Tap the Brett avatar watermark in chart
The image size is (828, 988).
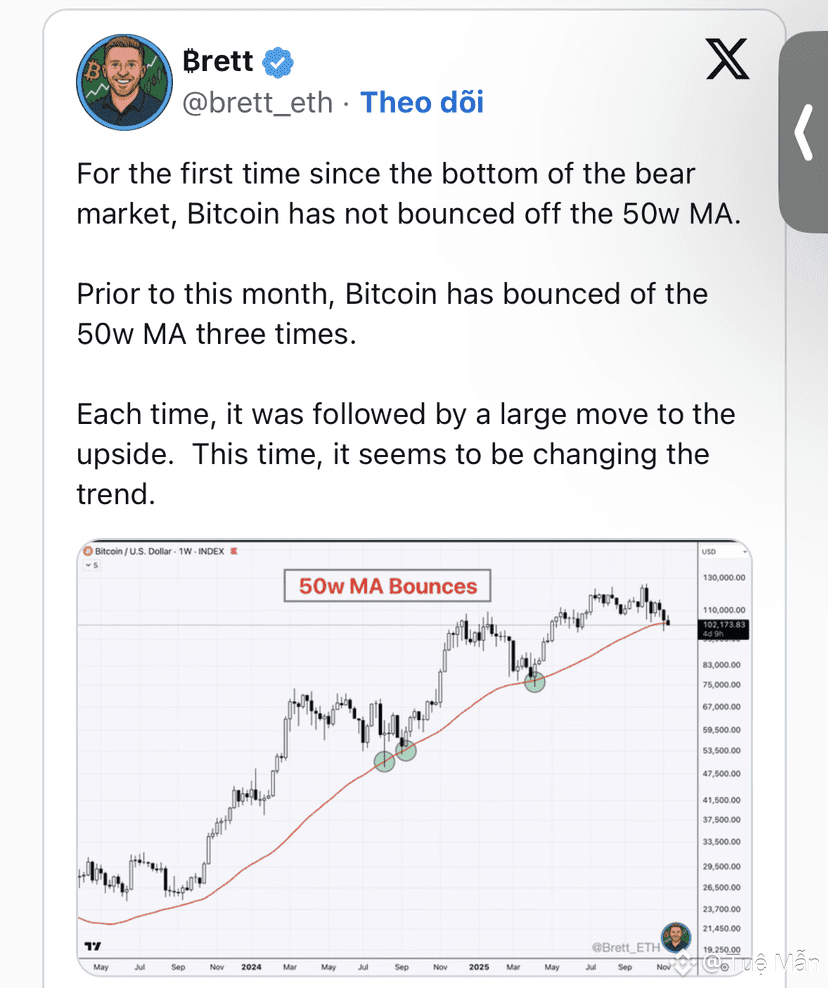[676, 939]
